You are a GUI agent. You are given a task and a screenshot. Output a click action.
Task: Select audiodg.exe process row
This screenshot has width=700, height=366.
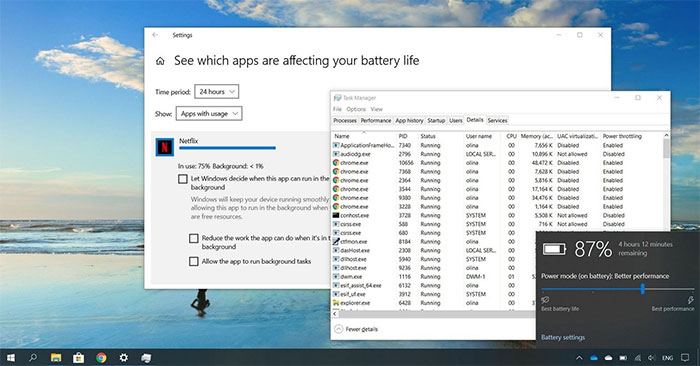click(497, 154)
